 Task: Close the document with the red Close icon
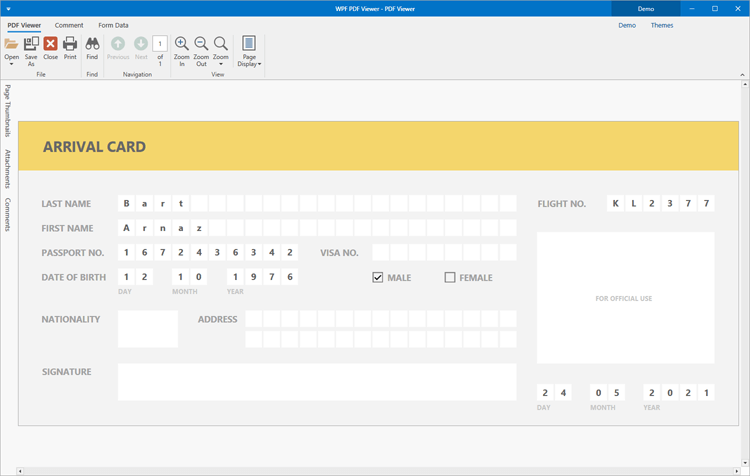(x=50, y=44)
